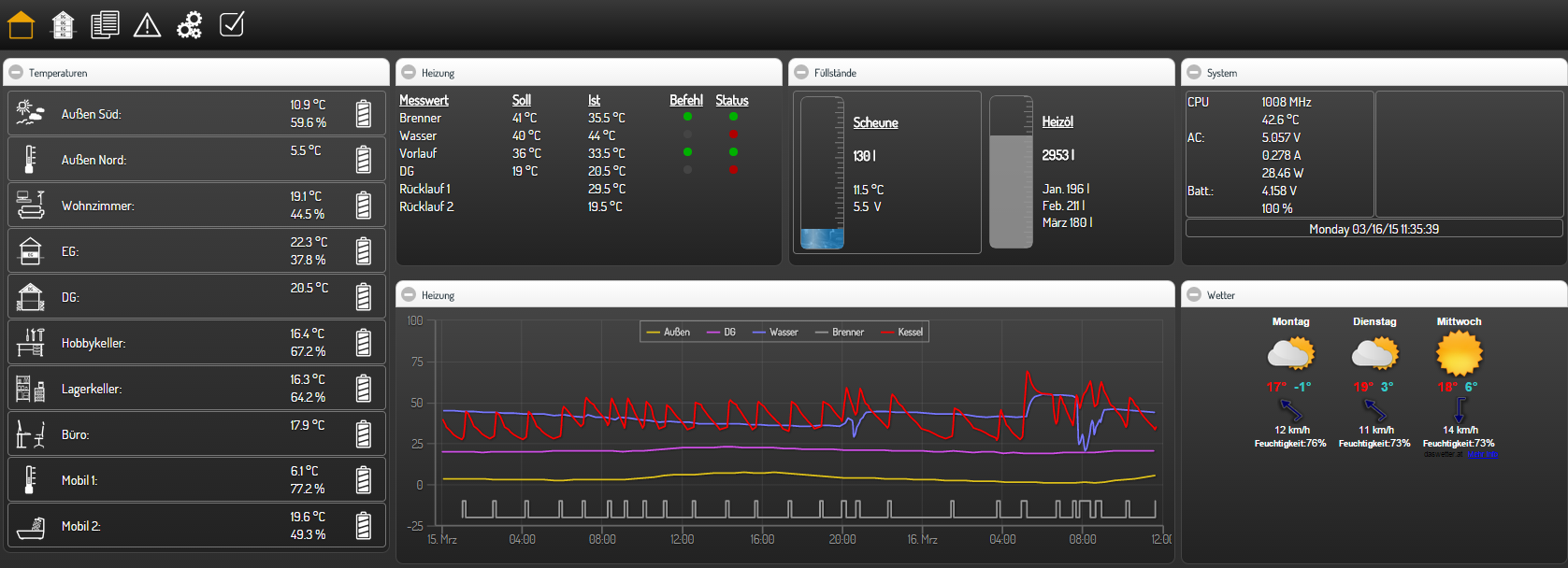Click battery icon in Wohnzimmer row
Image resolution: width=1568 pixels, height=568 pixels.
[364, 206]
